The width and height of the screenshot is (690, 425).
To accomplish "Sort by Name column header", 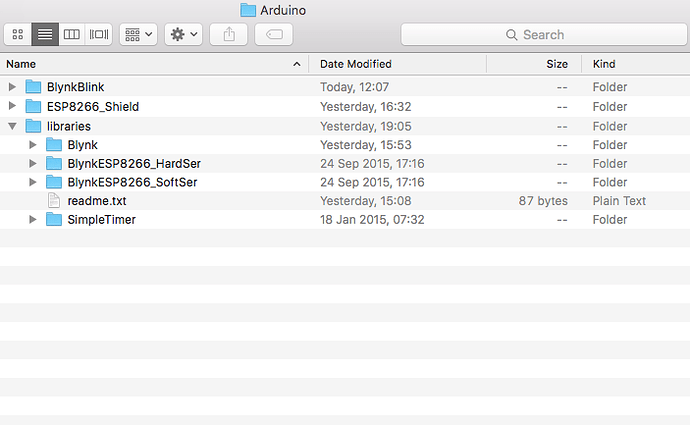I will [x=154, y=64].
